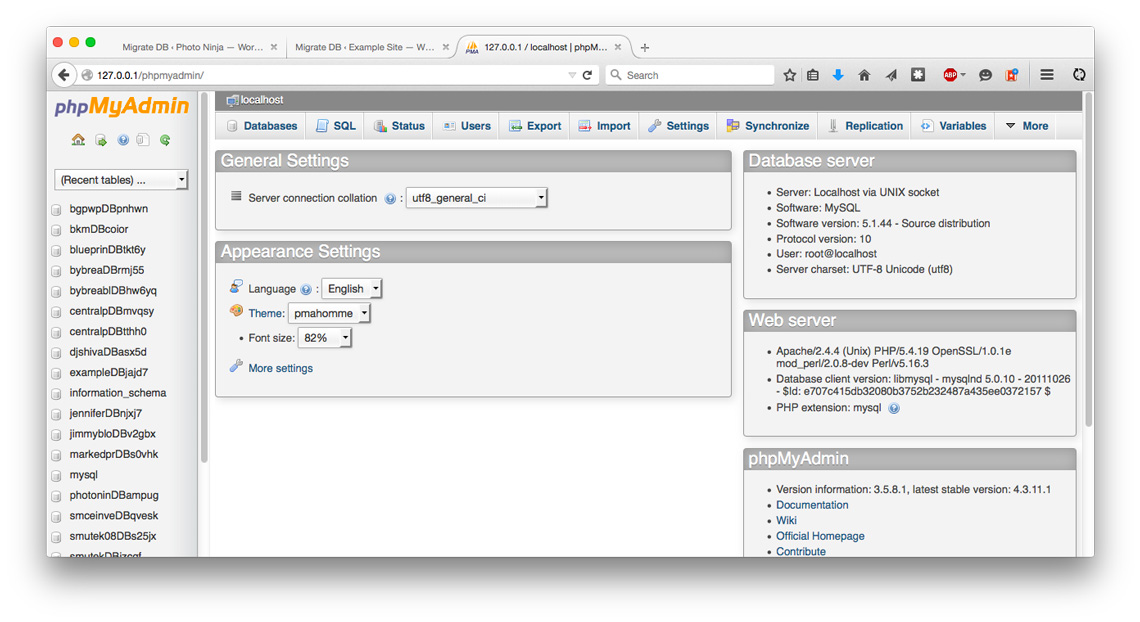This screenshot has height=622, width=1140.
Task: Open the Users tab
Action: click(467, 126)
